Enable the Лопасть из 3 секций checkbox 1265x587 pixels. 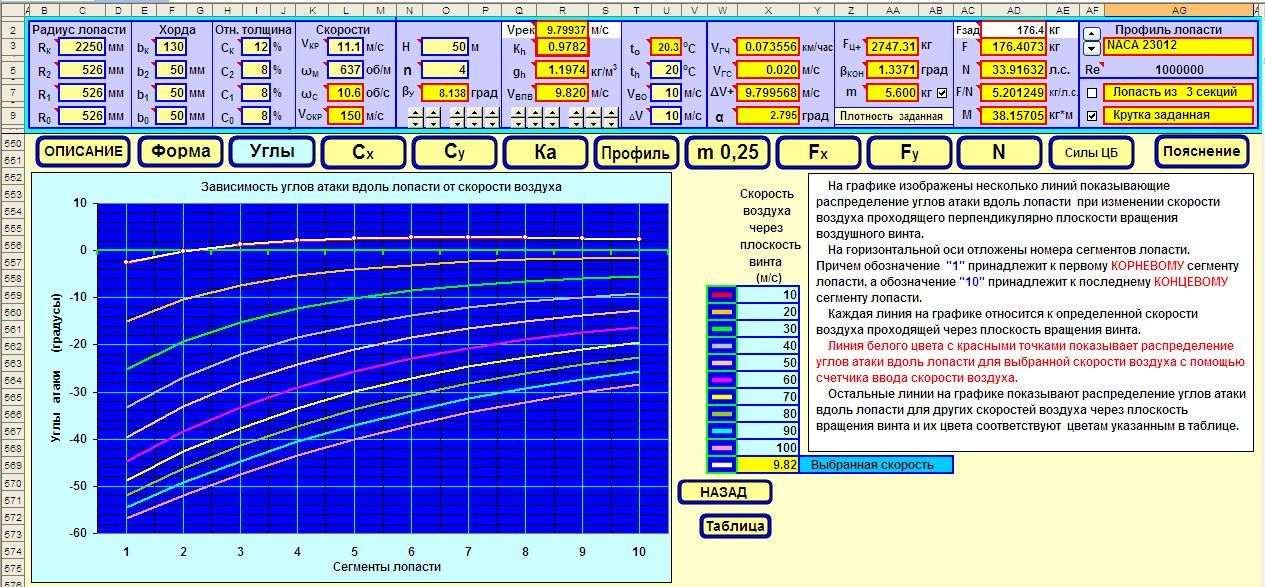[x=1091, y=93]
